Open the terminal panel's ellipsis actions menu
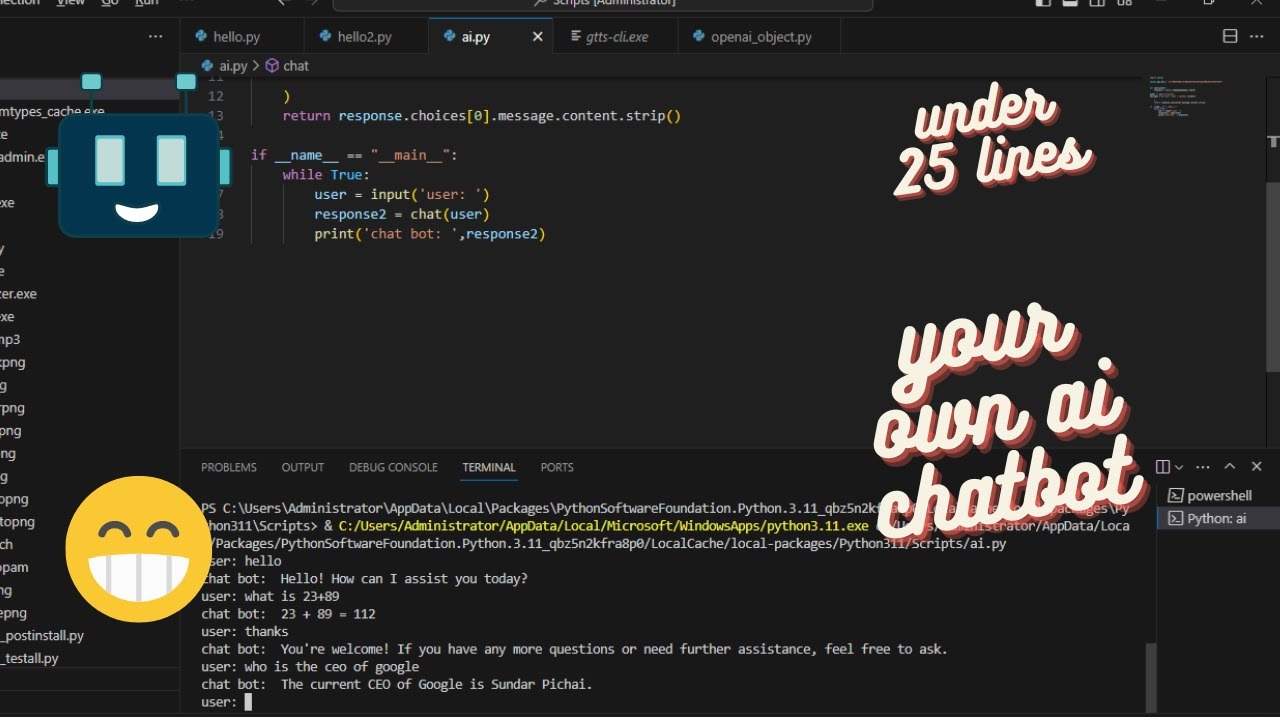This screenshot has width=1280, height=720. (x=1205, y=467)
